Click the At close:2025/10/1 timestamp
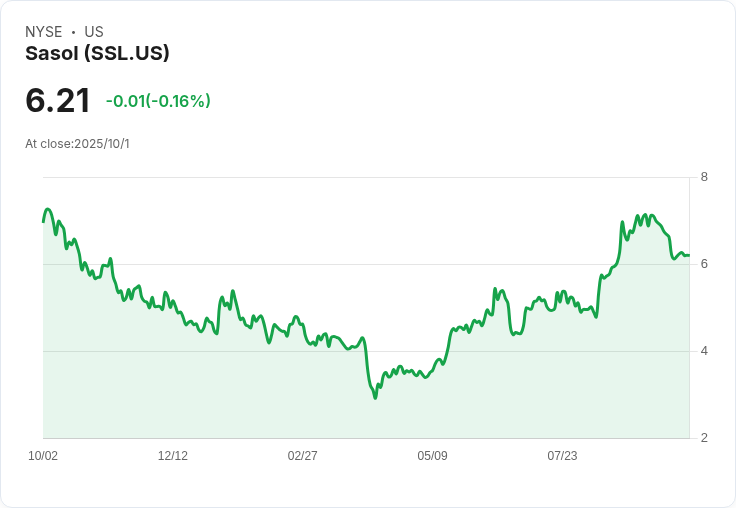The image size is (736, 508). pyautogui.click(x=77, y=143)
